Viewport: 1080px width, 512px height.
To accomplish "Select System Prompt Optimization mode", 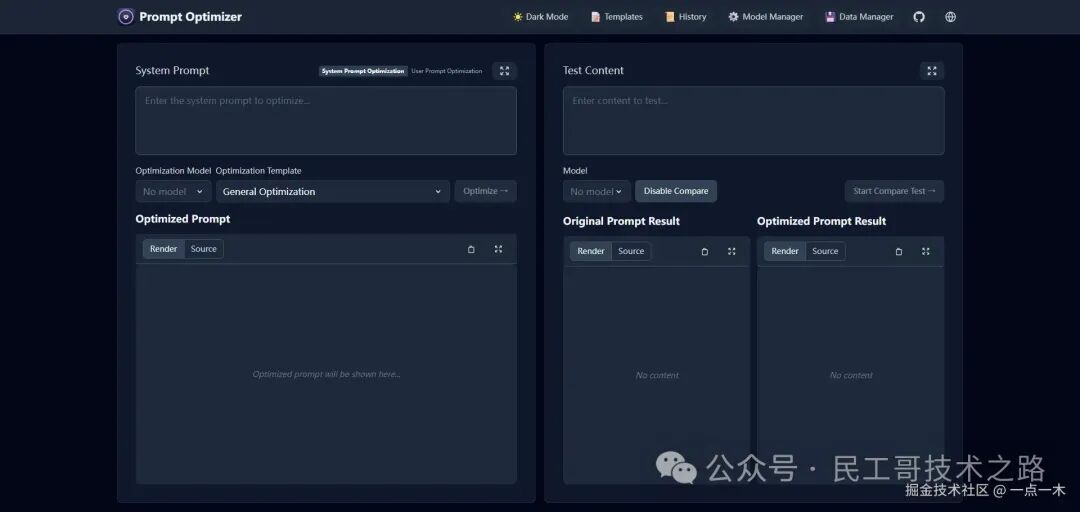I will tap(363, 71).
